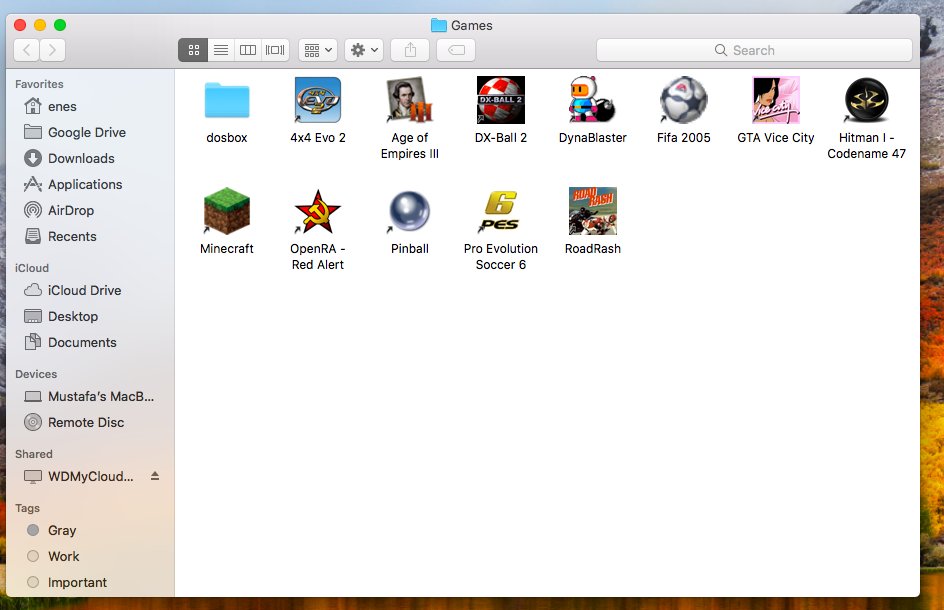Select the GTA Vice City icon
The image size is (944, 610).
click(775, 100)
